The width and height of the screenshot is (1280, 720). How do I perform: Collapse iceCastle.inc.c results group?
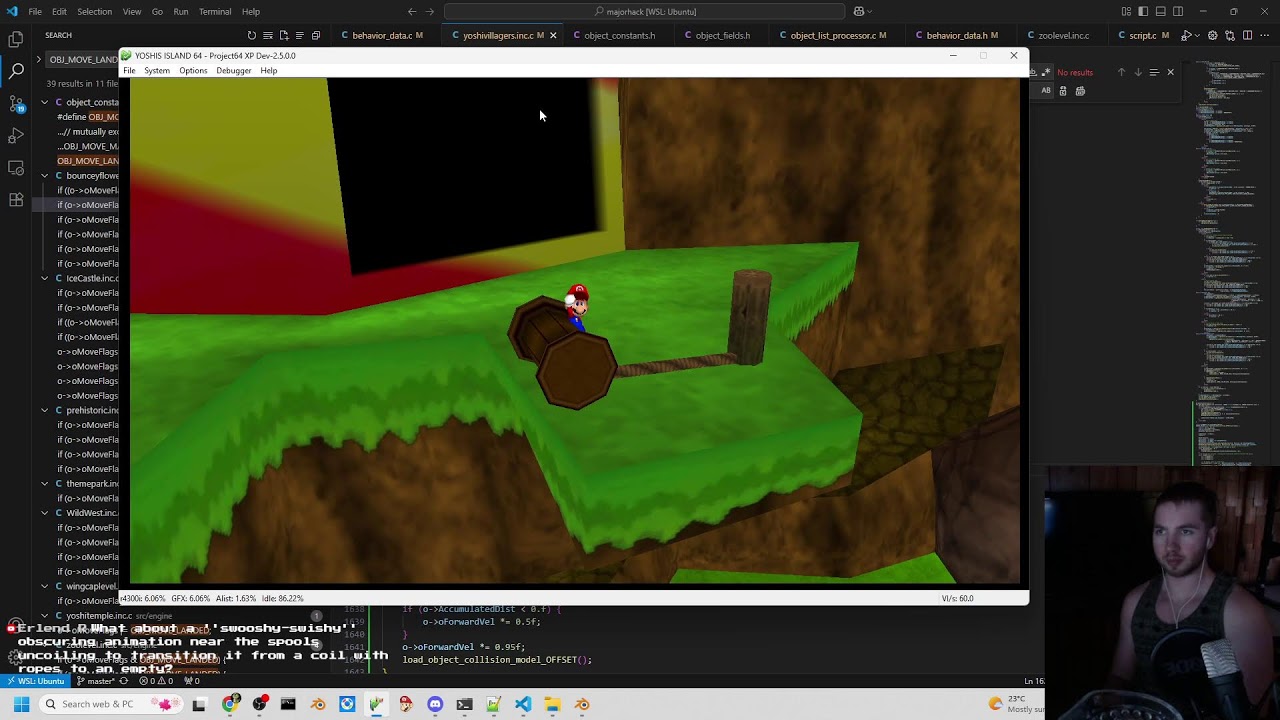click(44, 278)
